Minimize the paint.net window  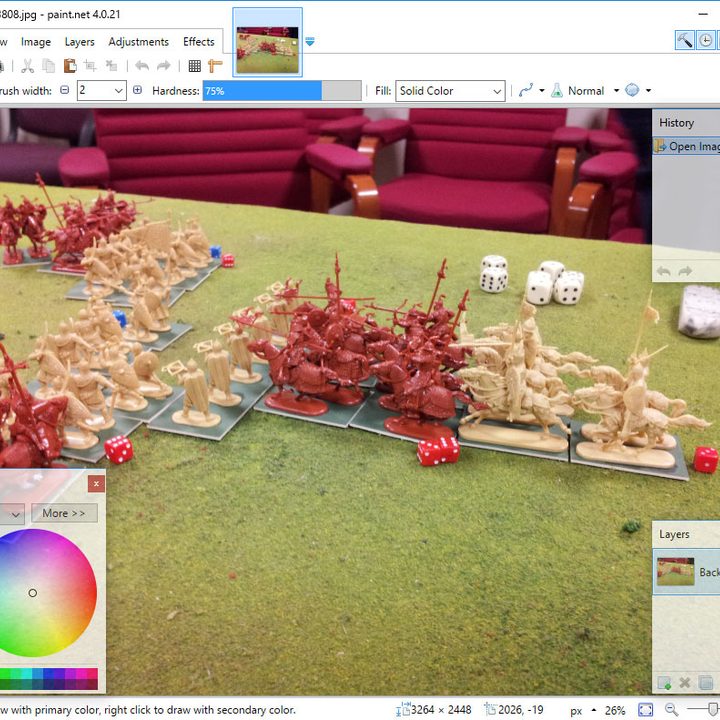[x=703, y=14]
